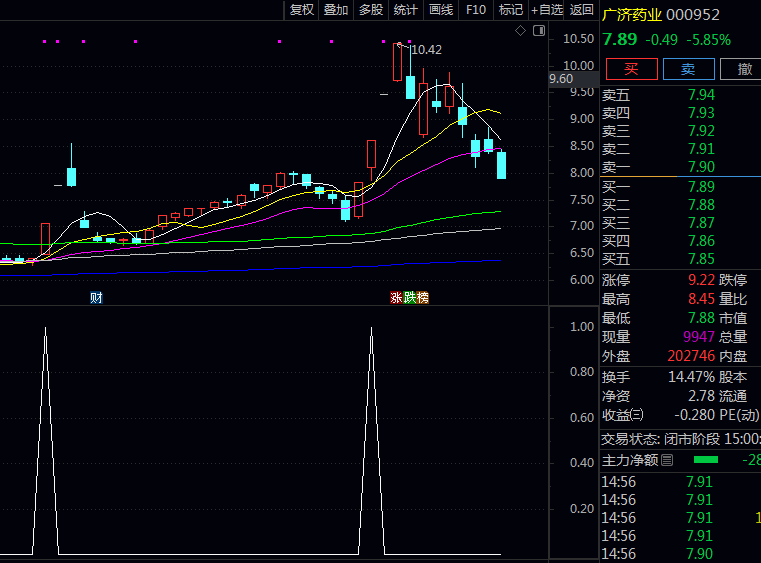This screenshot has height=563, width=761.
Task: Open the 叠加 overlay menu
Action: [336, 10]
